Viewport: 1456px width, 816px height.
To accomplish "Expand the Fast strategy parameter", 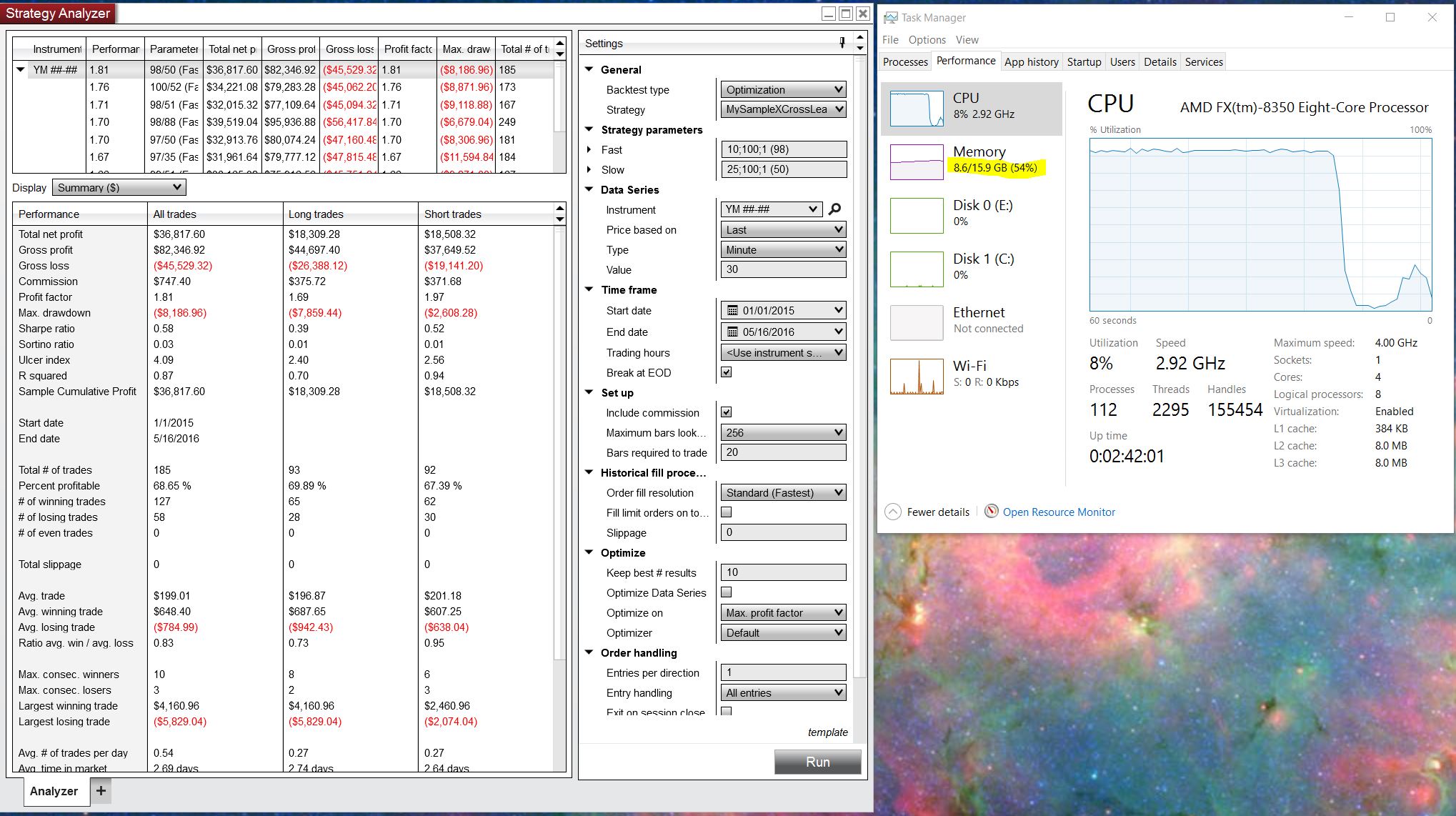I will click(589, 150).
